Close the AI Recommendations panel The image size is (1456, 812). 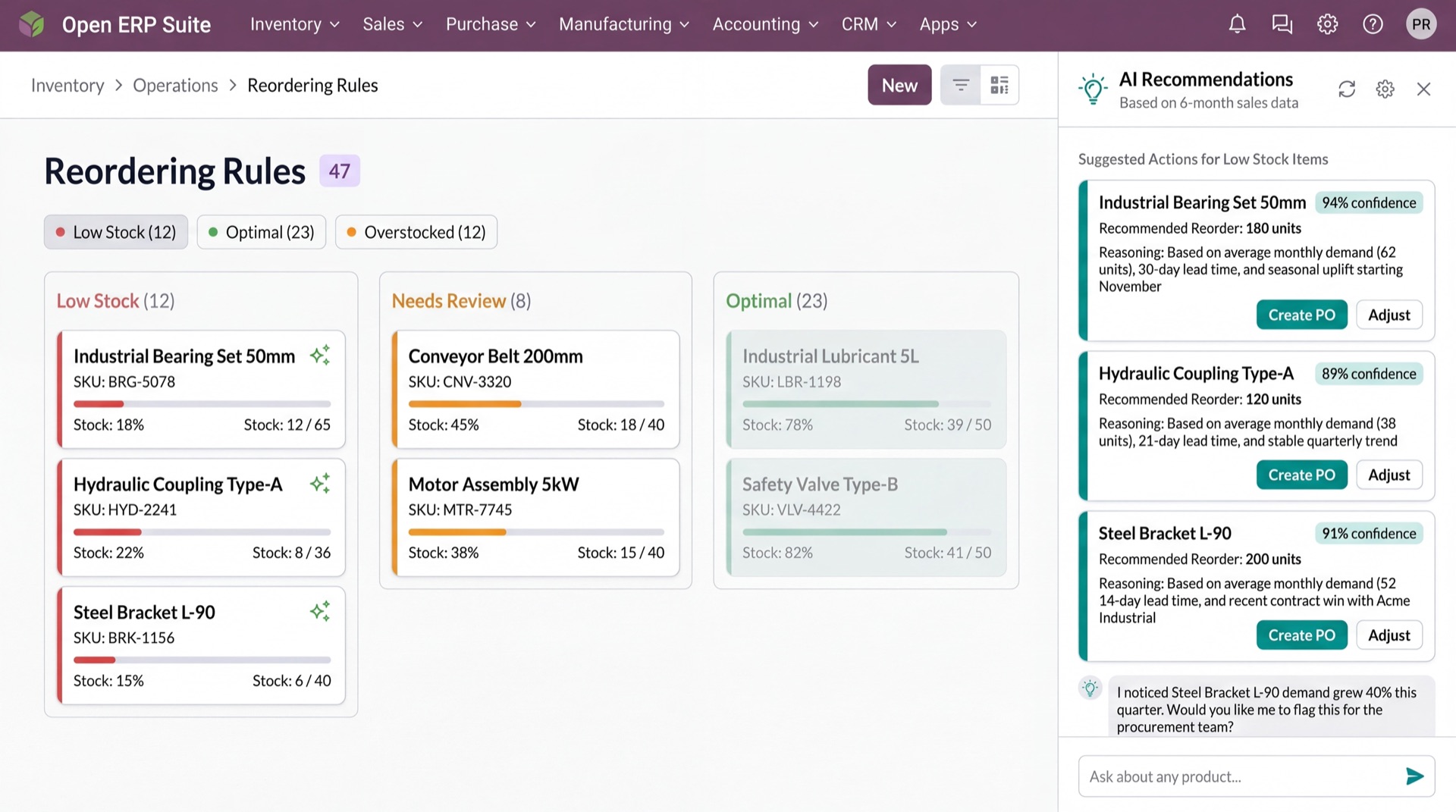click(x=1423, y=89)
